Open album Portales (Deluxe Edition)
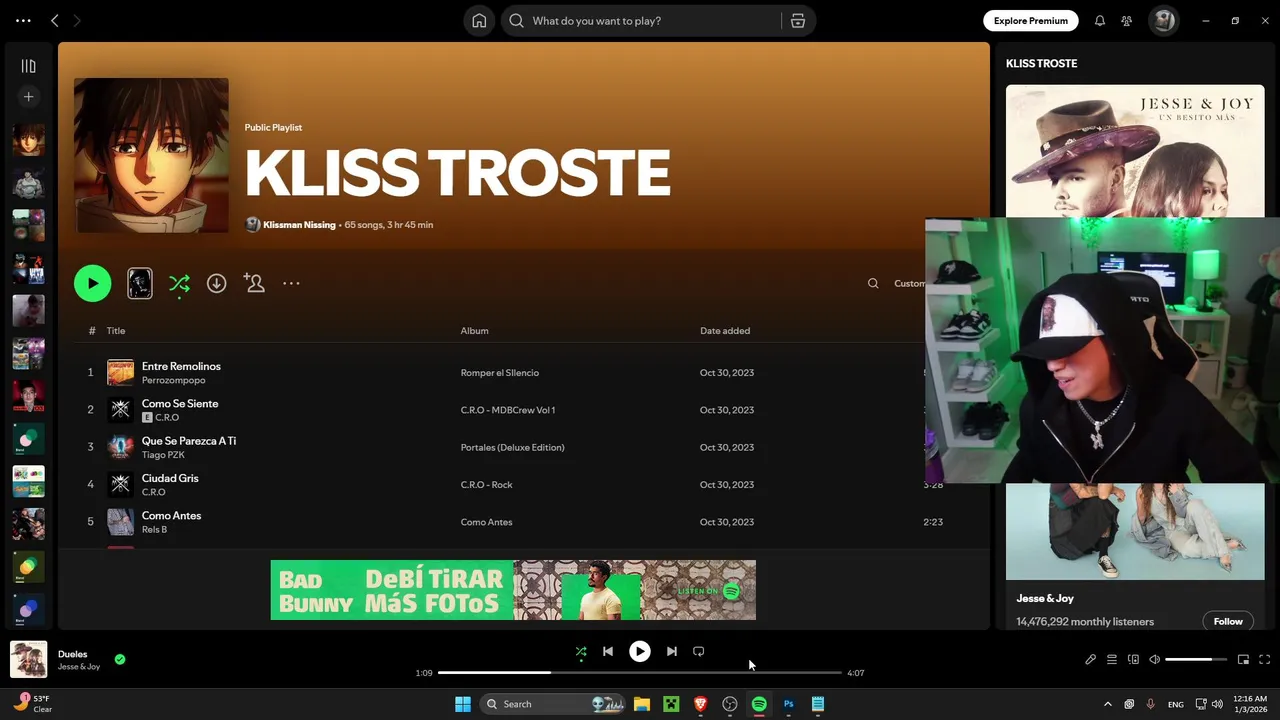The width and height of the screenshot is (1280, 720). (x=512, y=448)
